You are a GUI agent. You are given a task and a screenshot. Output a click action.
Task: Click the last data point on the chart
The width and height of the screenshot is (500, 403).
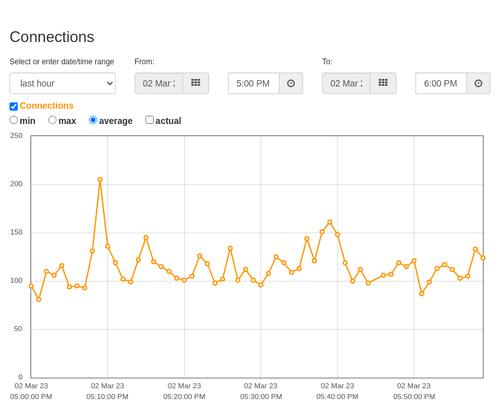point(483,258)
